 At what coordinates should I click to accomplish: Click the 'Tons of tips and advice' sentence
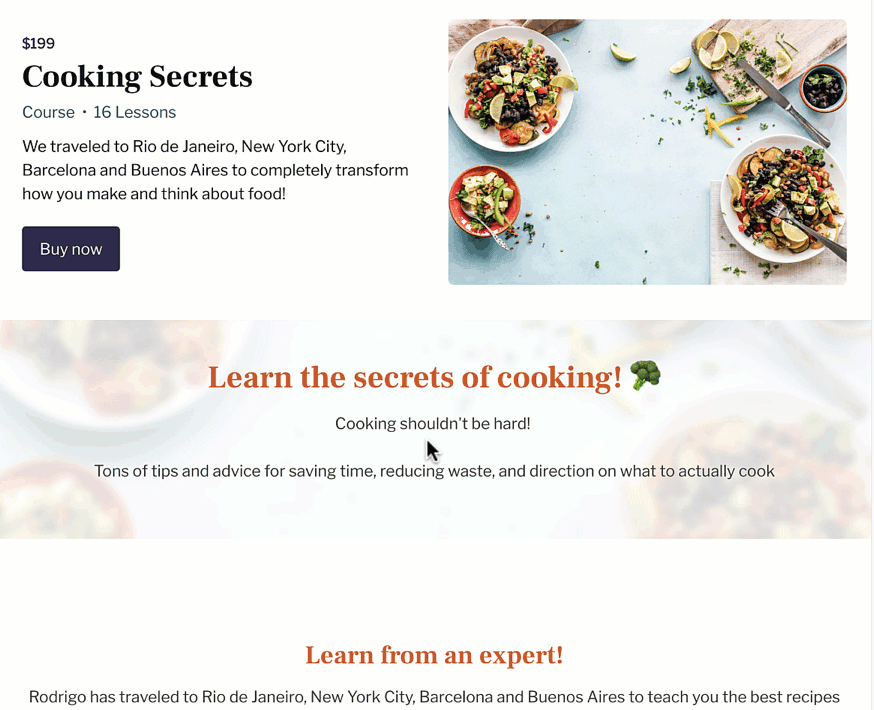point(434,471)
